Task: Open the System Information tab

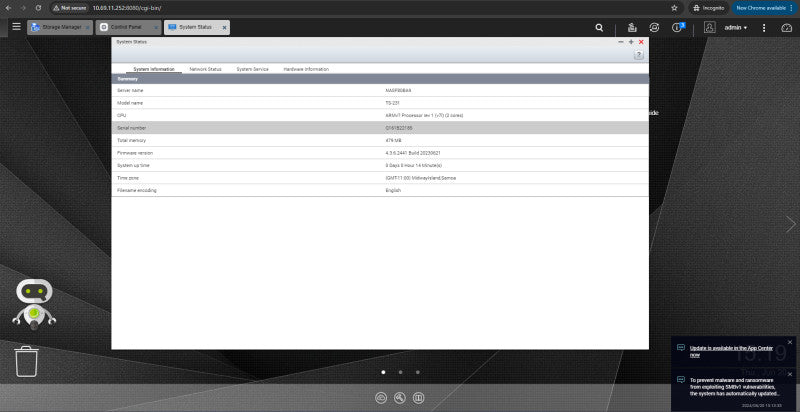Action: 154,69
